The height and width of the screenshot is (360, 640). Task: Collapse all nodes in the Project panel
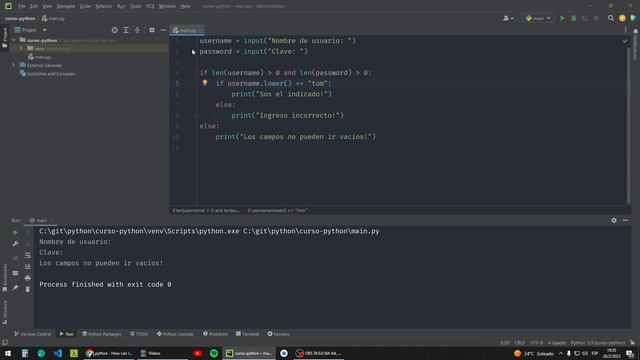click(137, 30)
